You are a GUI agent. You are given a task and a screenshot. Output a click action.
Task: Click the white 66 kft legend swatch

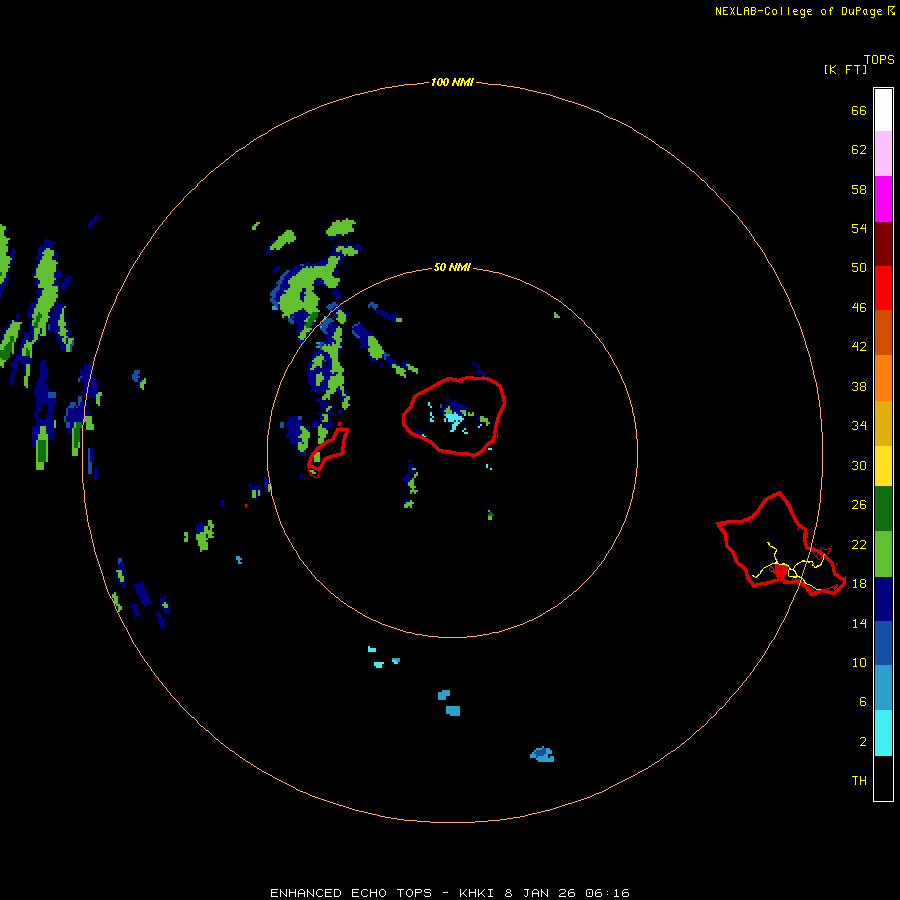[883, 110]
